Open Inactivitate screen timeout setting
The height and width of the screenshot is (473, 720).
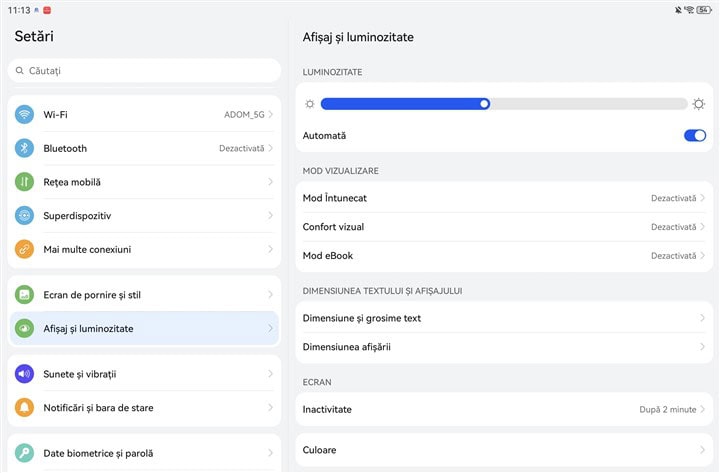pos(504,409)
